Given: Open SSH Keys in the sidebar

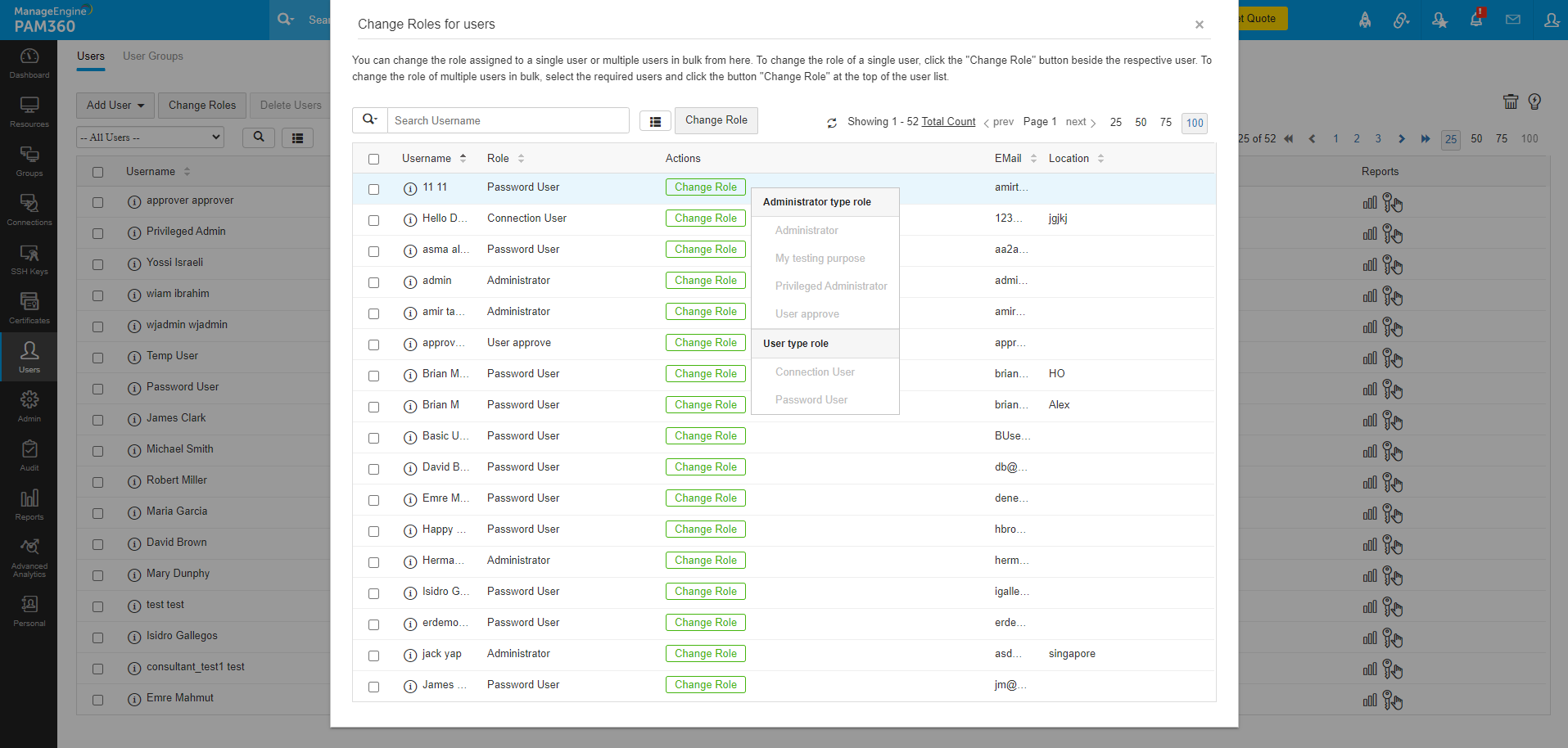Looking at the screenshot, I should (29, 259).
